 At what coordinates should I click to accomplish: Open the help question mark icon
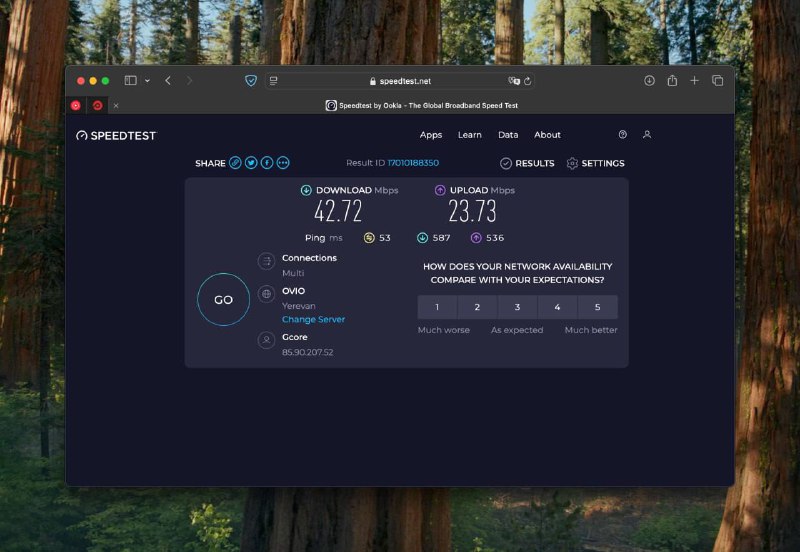(622, 134)
